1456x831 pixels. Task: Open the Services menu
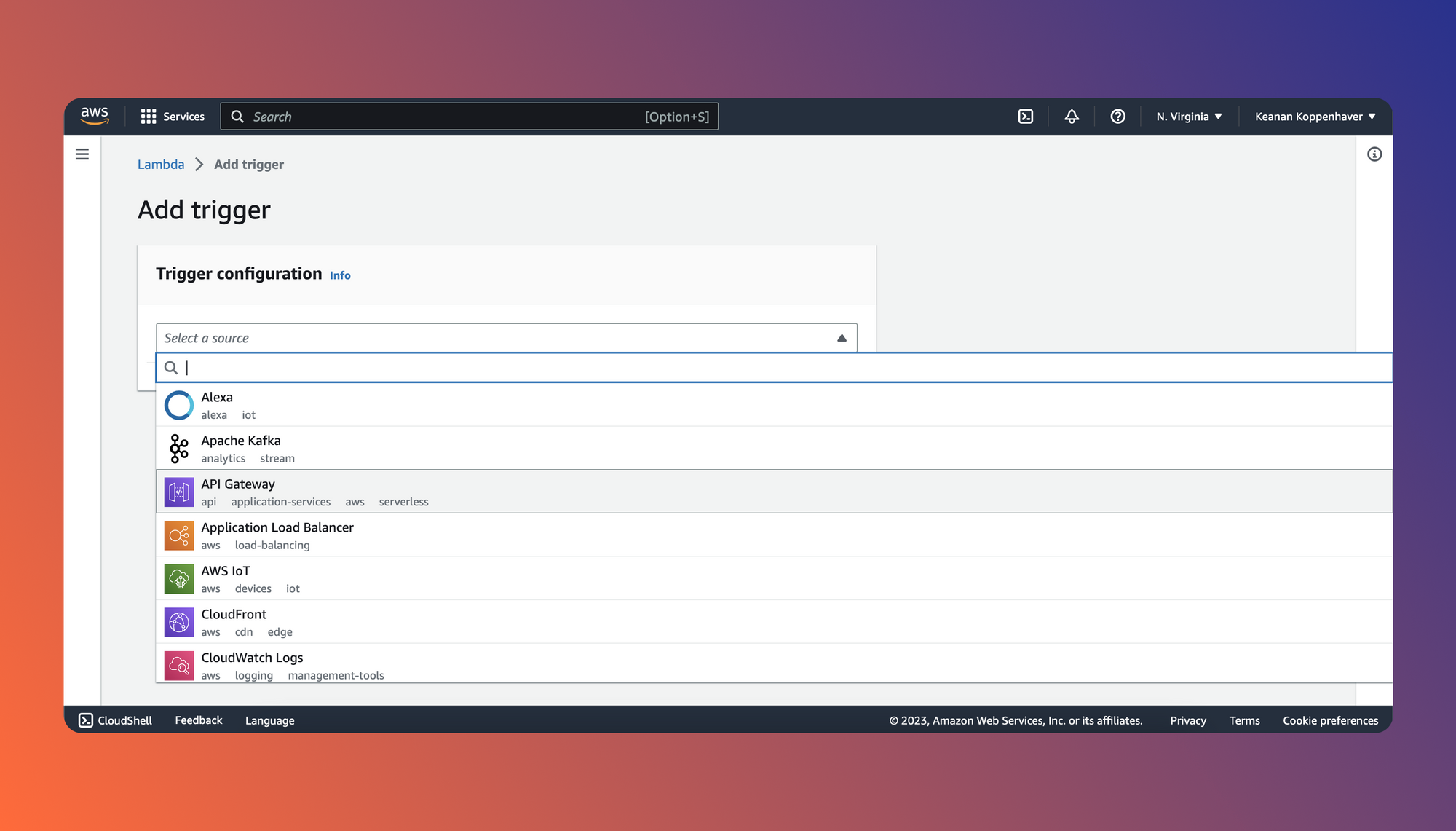(170, 116)
